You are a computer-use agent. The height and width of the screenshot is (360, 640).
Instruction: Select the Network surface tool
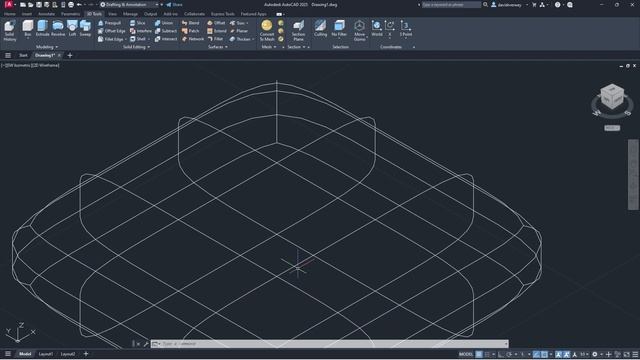click(x=193, y=39)
